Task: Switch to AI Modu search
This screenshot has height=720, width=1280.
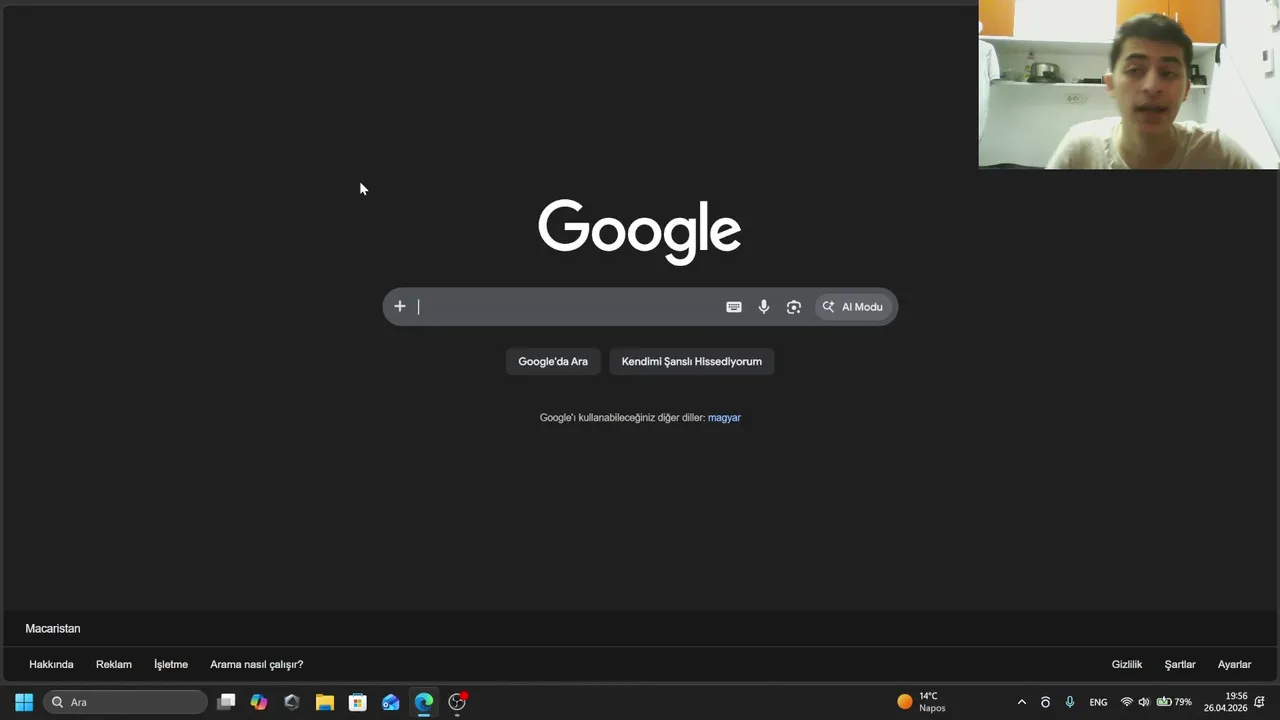Action: tap(853, 307)
